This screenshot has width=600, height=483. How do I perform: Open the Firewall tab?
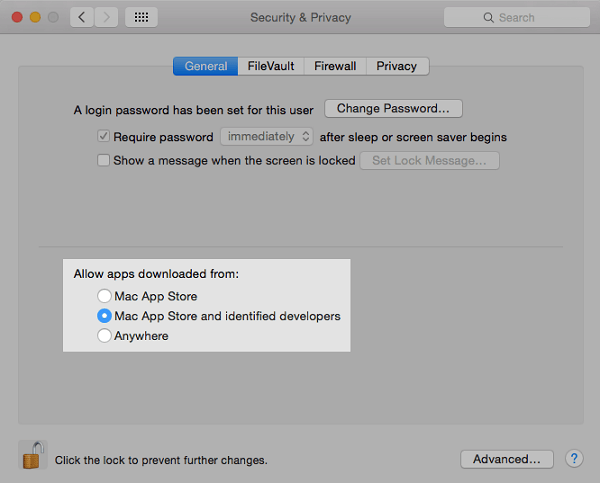335,66
